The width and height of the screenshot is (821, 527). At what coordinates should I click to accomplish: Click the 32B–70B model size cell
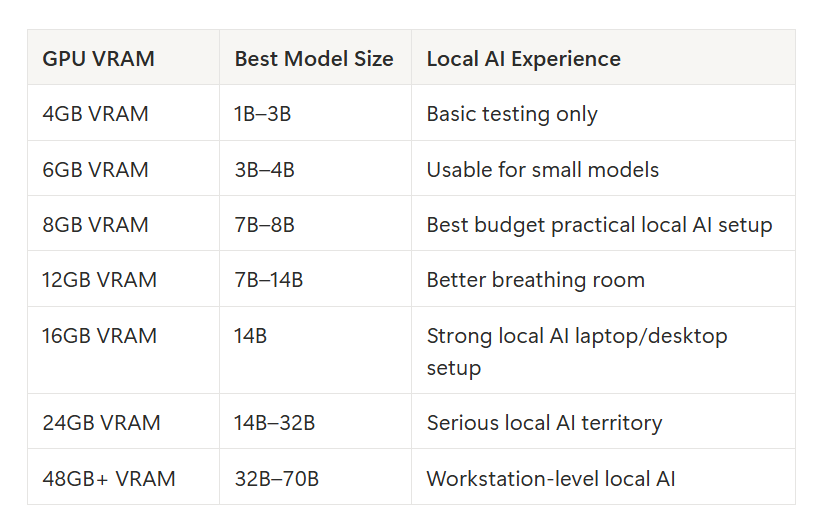pos(276,479)
